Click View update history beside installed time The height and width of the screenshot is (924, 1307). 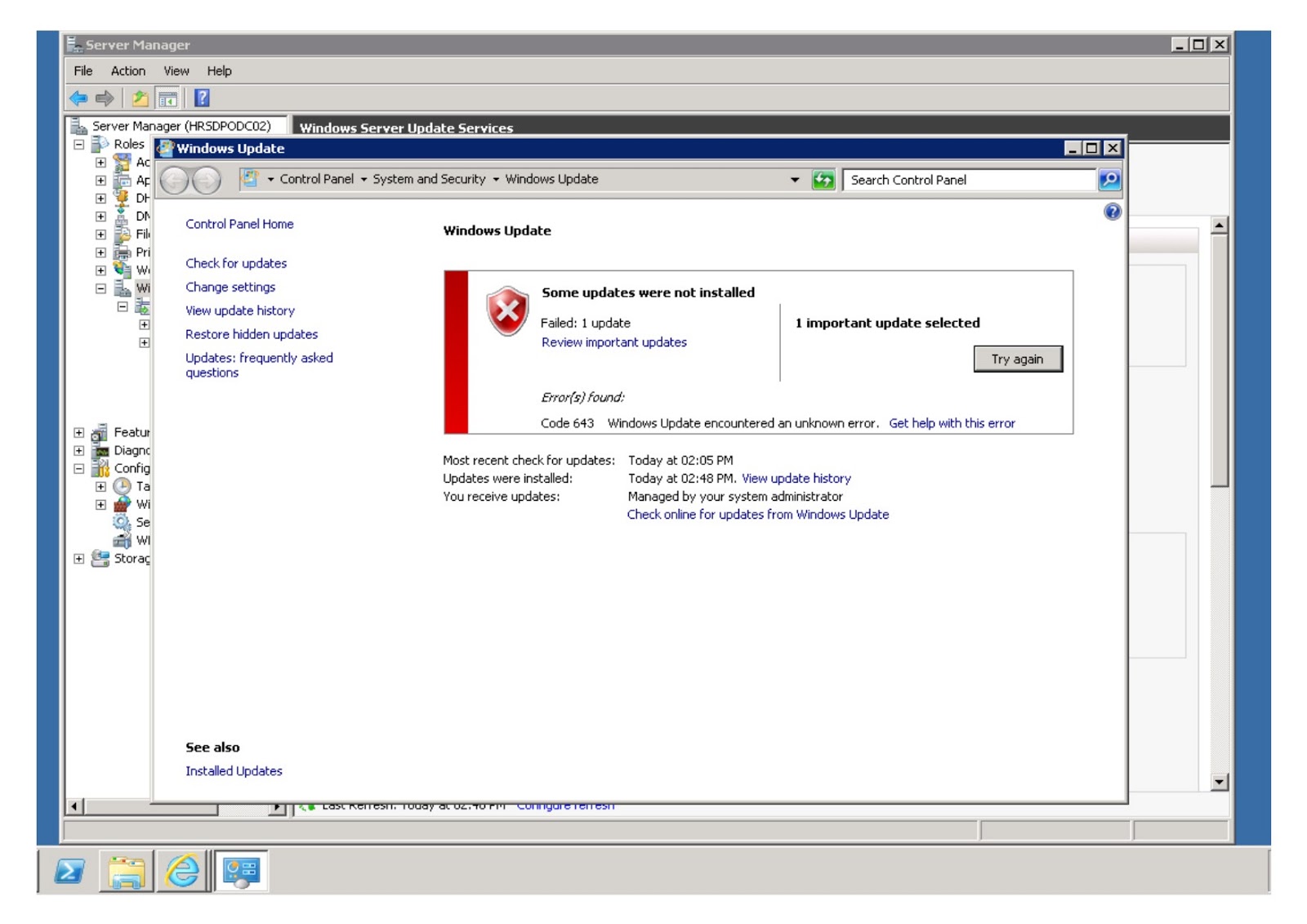tap(796, 479)
